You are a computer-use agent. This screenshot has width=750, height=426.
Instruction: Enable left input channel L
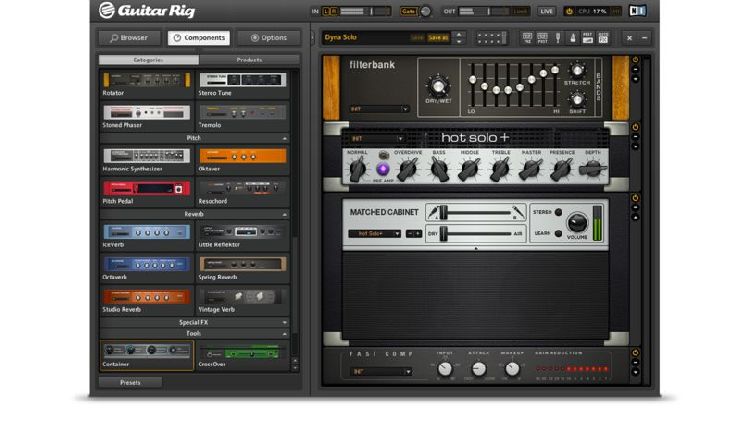(x=327, y=11)
